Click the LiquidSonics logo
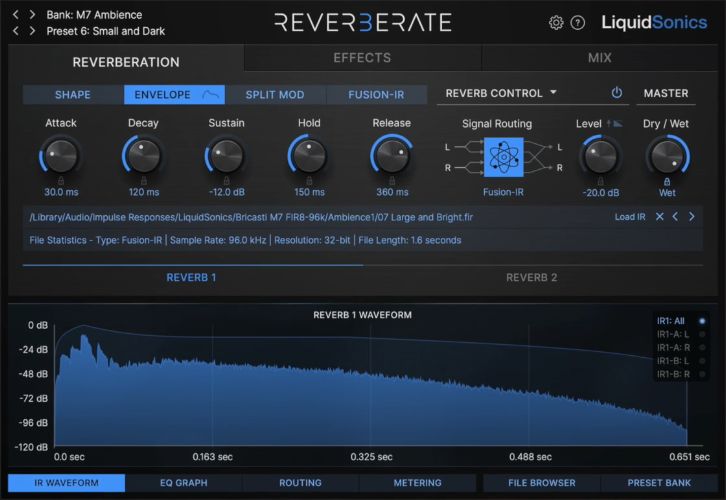Viewport: 726px width, 500px height. point(654,22)
